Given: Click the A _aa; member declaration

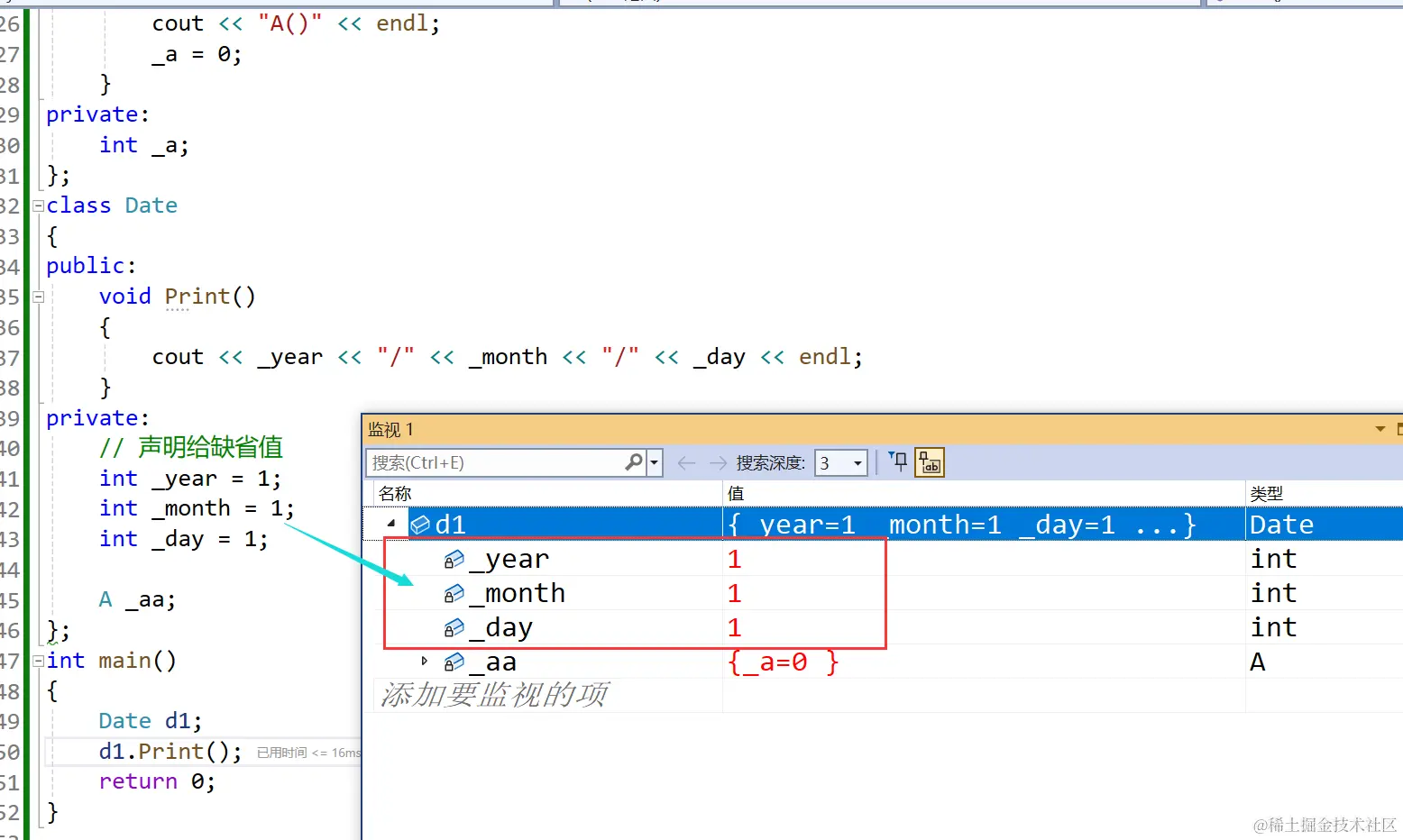Looking at the screenshot, I should (137, 600).
